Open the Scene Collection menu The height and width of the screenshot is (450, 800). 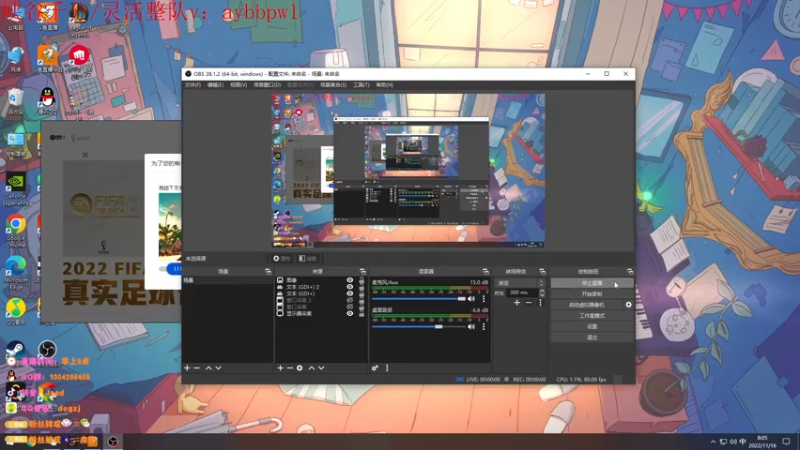pos(333,85)
